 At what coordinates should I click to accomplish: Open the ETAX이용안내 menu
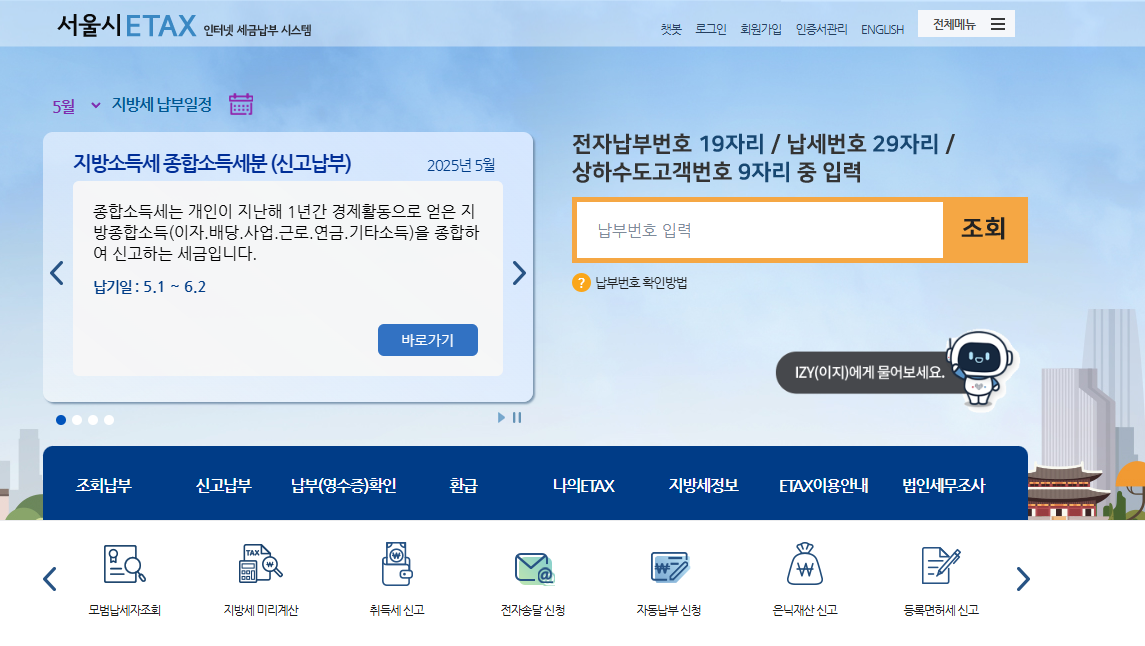coord(824,485)
